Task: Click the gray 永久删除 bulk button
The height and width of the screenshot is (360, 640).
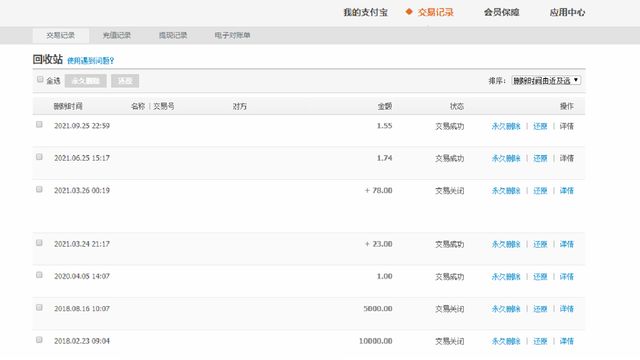Action: point(86,81)
